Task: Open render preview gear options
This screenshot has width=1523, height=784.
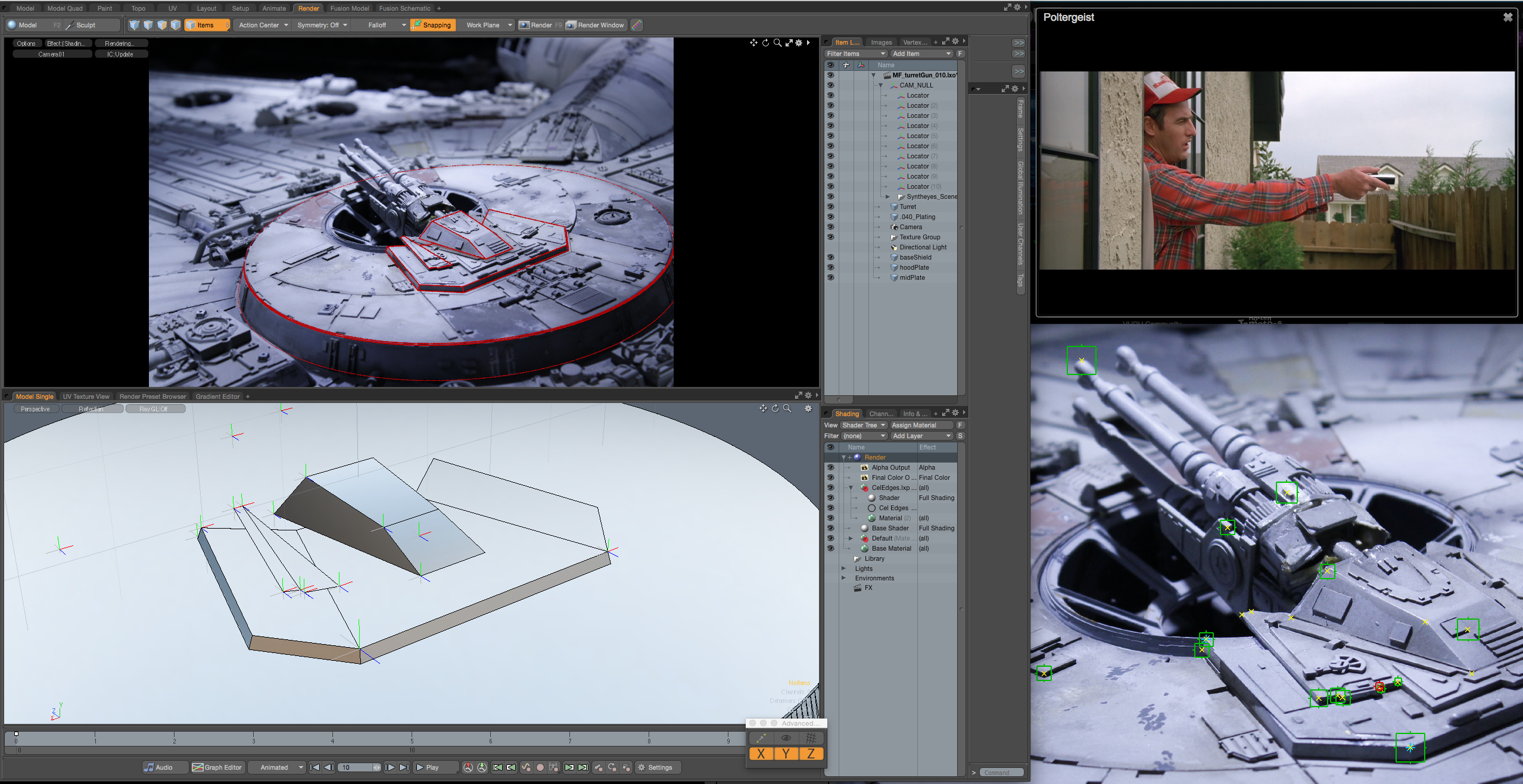Action: coord(799,43)
